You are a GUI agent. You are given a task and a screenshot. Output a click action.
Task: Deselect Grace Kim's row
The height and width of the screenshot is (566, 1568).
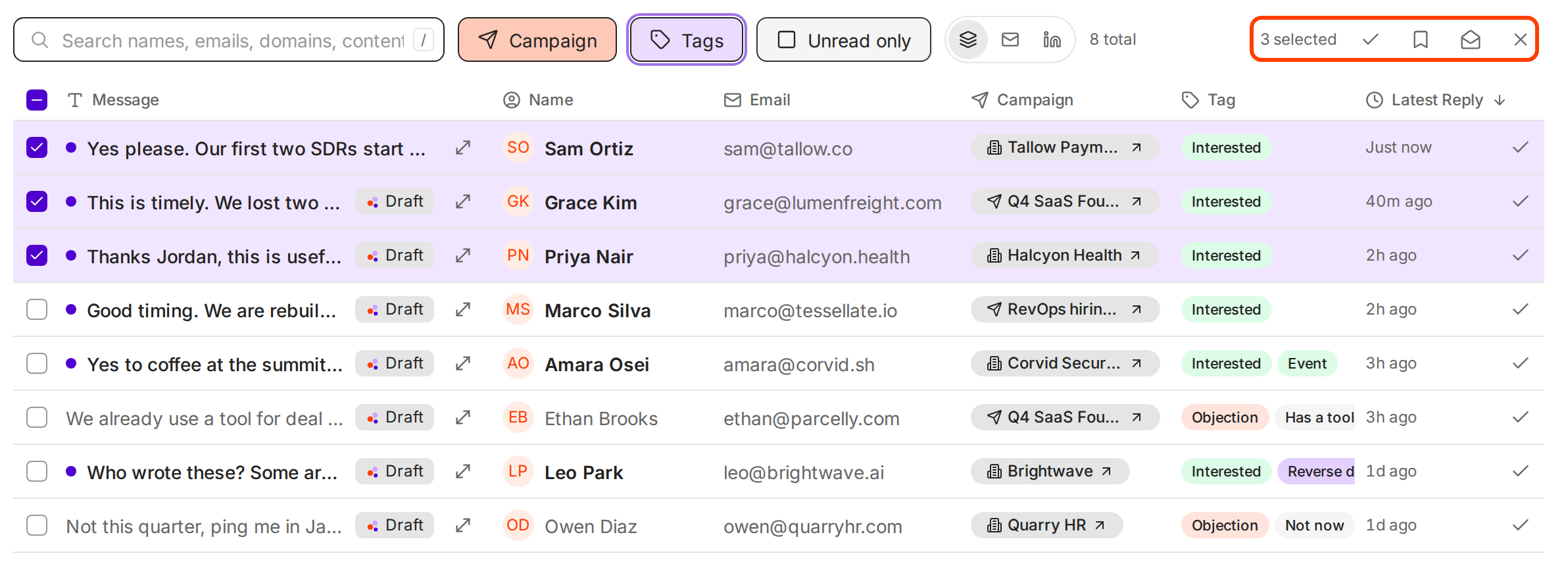[37, 201]
